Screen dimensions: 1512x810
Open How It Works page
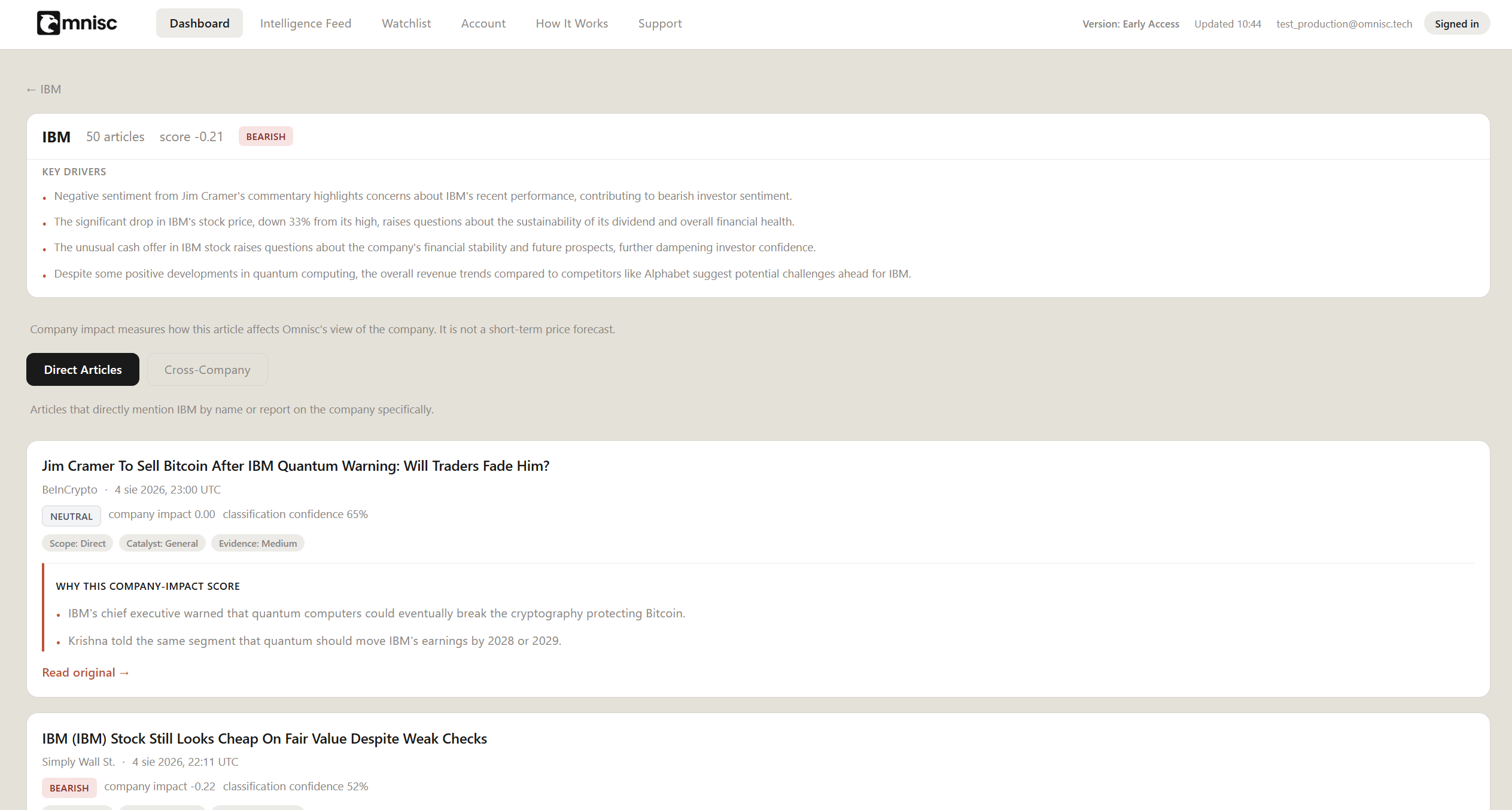(x=571, y=23)
